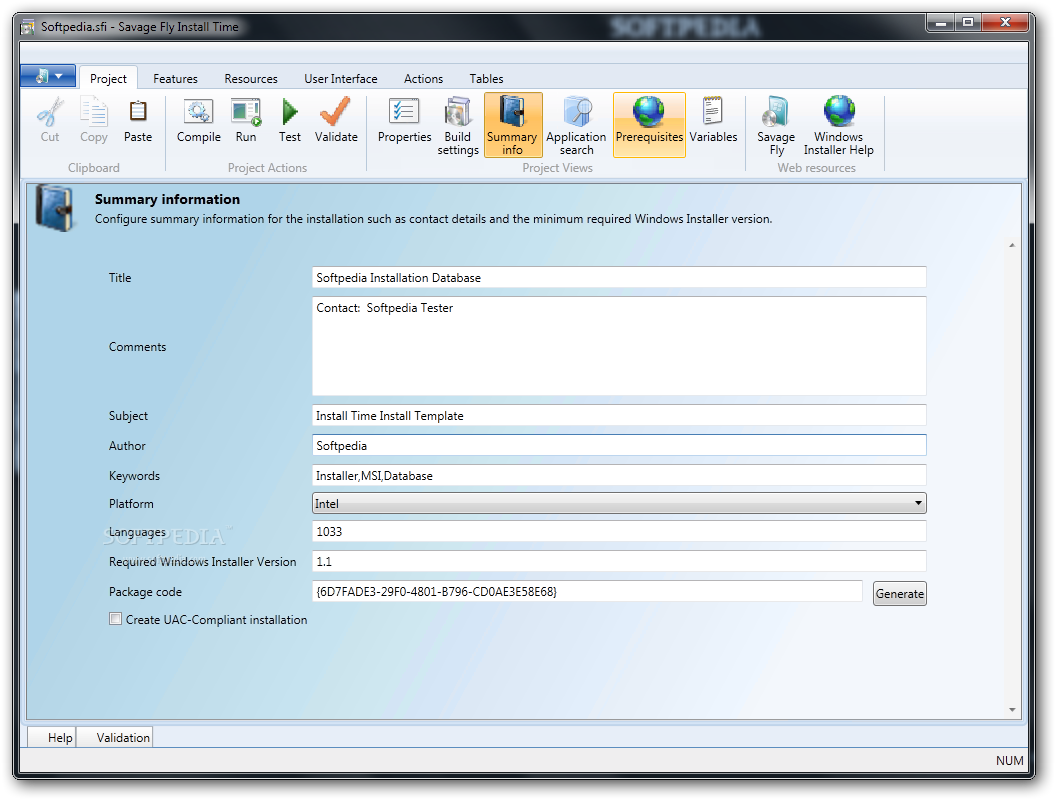Screen dimensions: 1056x800
Task: Click into the Comments text area
Action: (619, 345)
